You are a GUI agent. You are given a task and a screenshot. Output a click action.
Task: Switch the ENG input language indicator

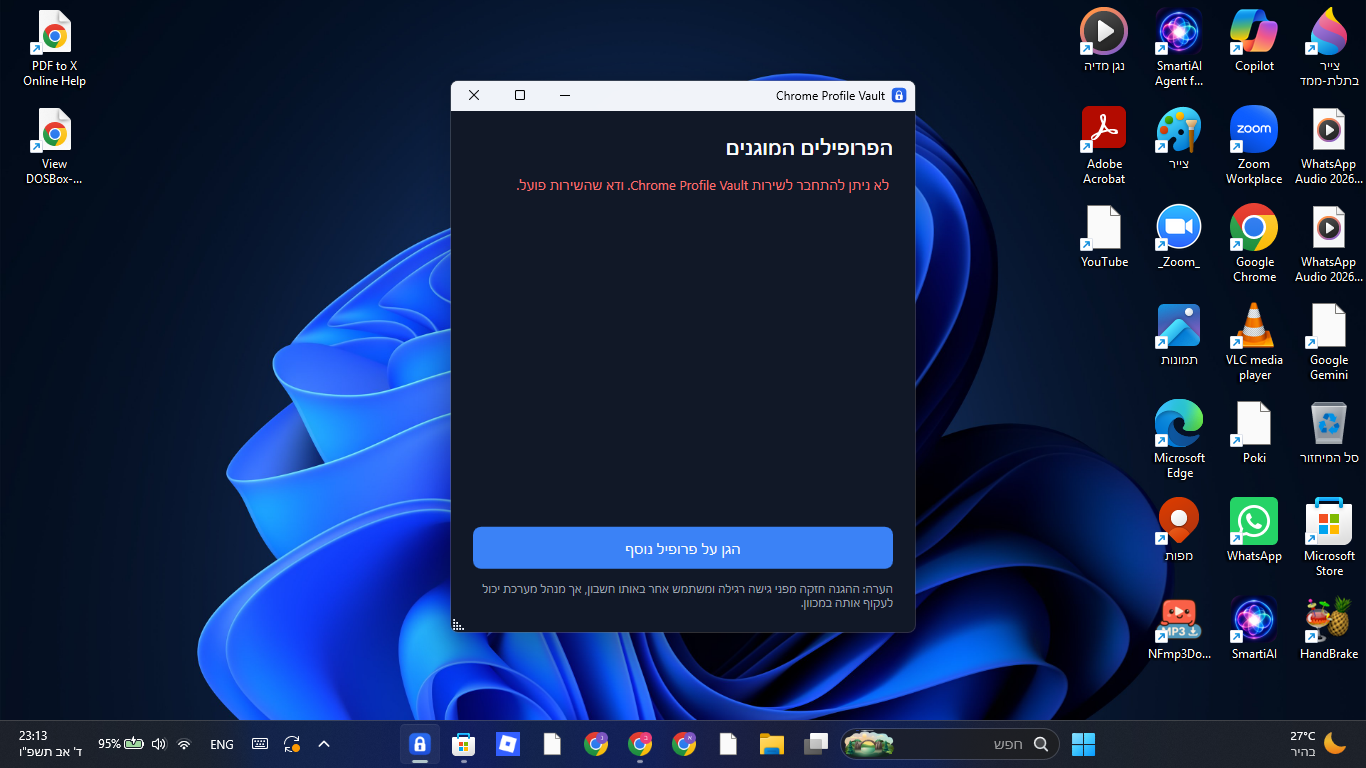pos(222,744)
